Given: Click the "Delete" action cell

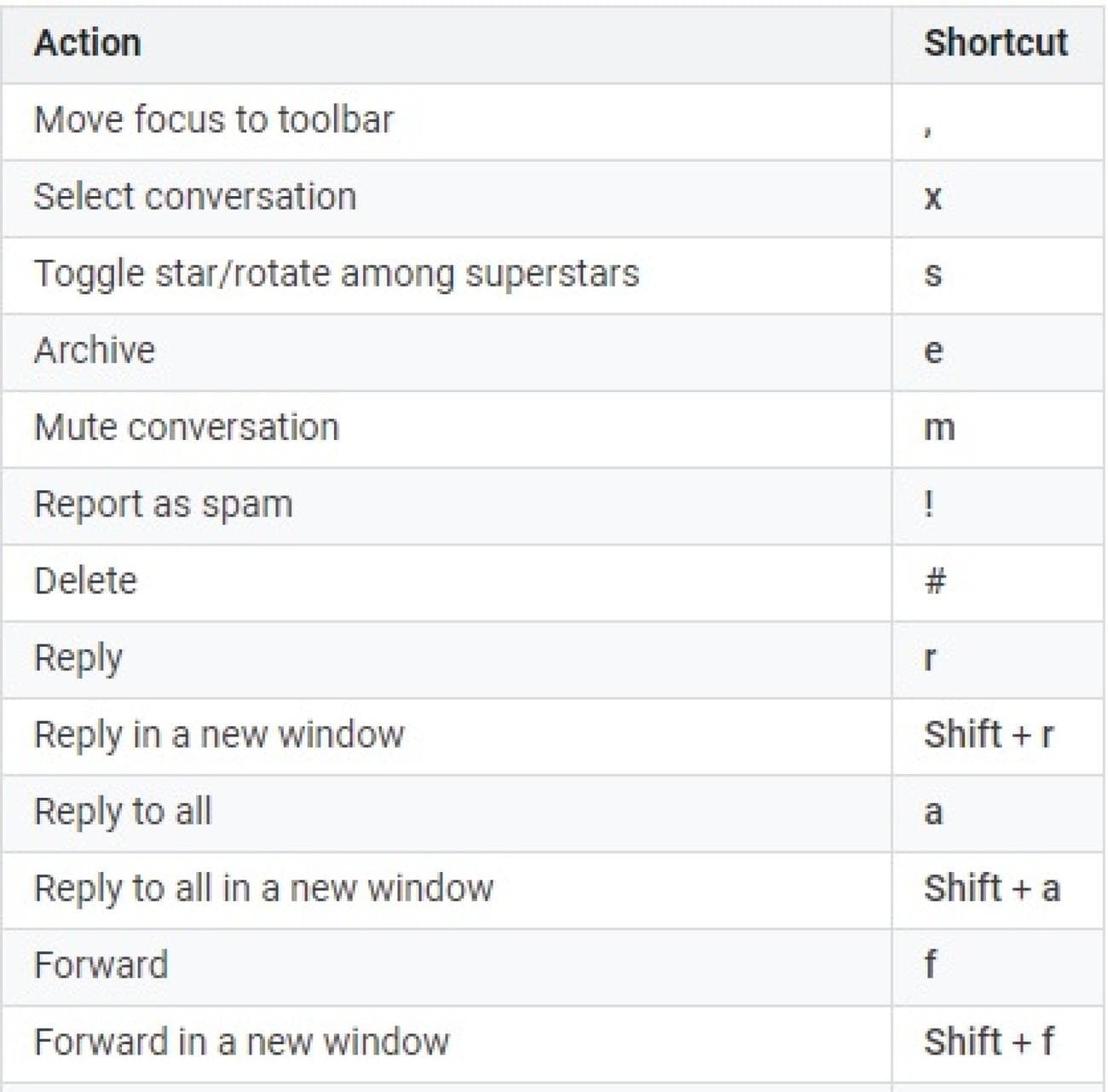Looking at the screenshot, I should (x=85, y=581).
